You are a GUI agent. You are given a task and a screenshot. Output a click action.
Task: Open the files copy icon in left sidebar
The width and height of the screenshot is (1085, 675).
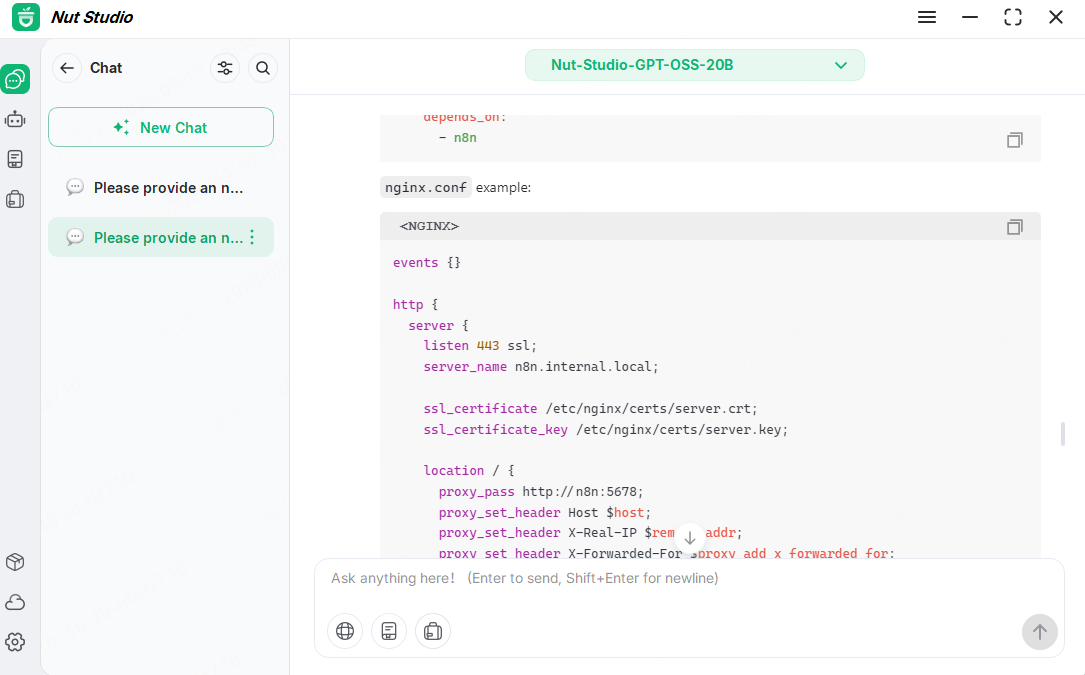coord(15,199)
